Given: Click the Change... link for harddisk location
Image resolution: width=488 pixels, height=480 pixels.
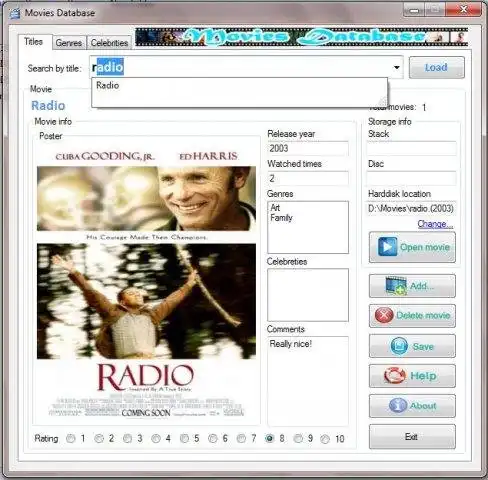Looking at the screenshot, I should tap(435, 224).
